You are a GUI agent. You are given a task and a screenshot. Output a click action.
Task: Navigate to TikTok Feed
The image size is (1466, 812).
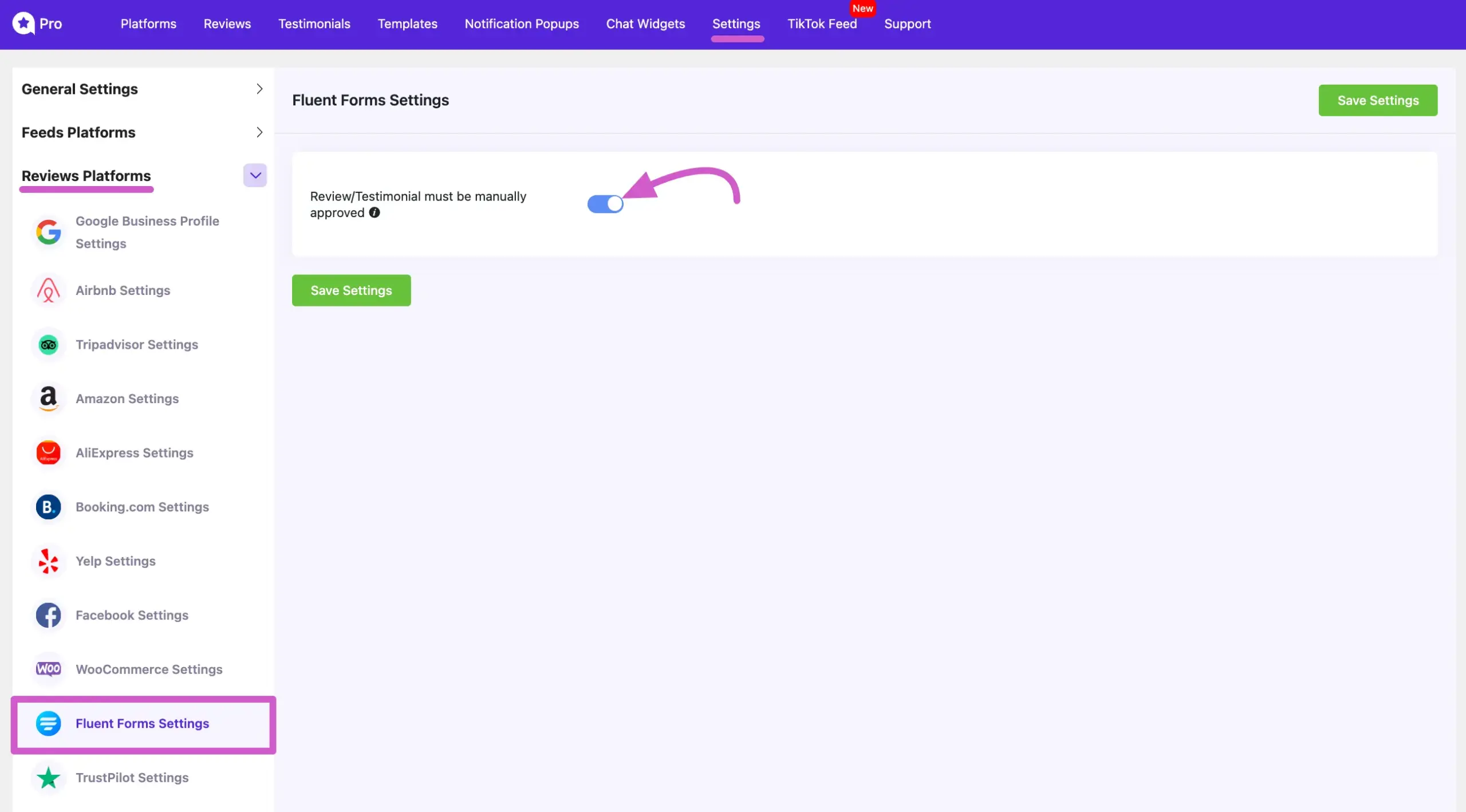click(822, 23)
